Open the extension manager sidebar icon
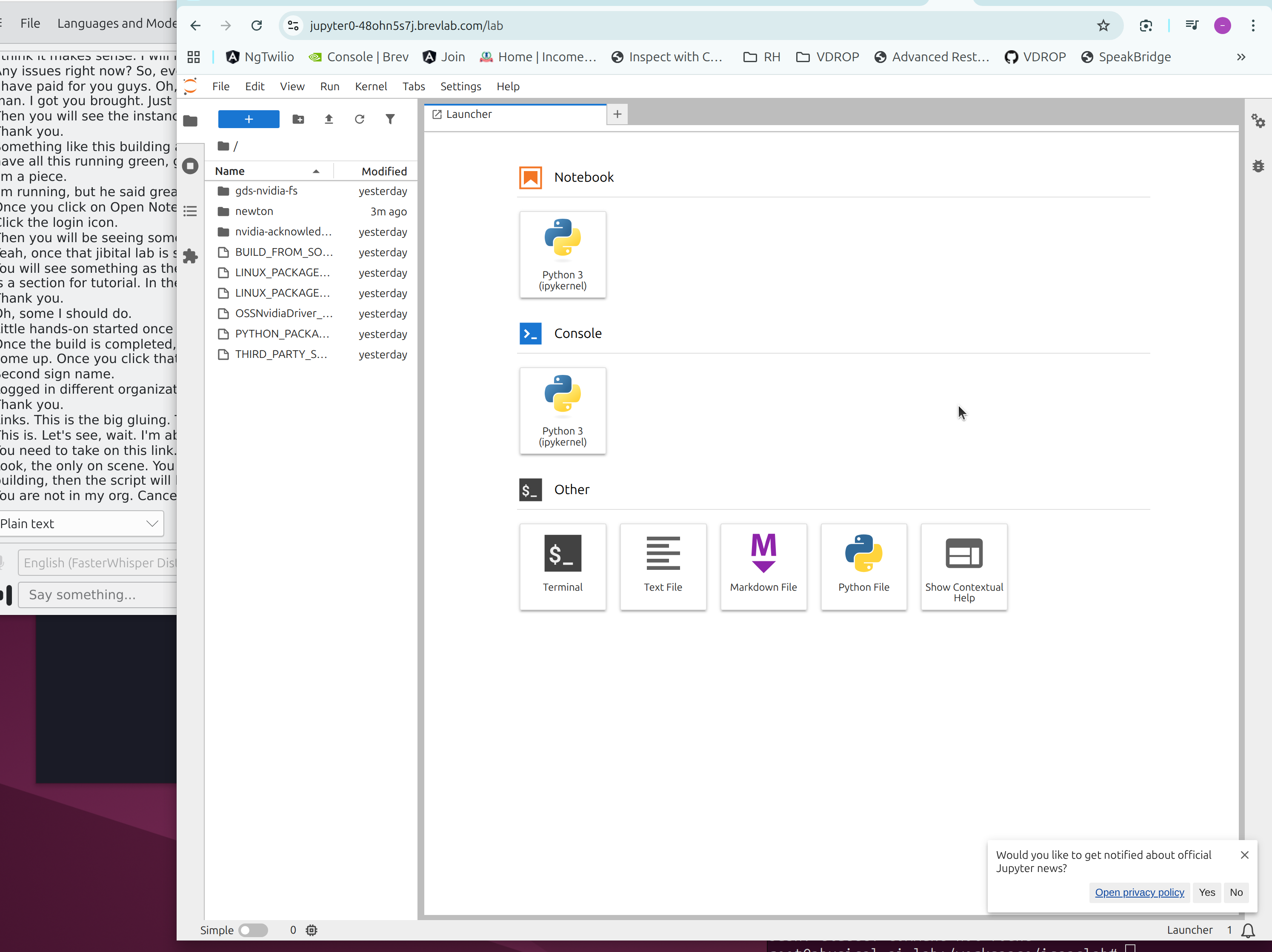 [x=190, y=257]
